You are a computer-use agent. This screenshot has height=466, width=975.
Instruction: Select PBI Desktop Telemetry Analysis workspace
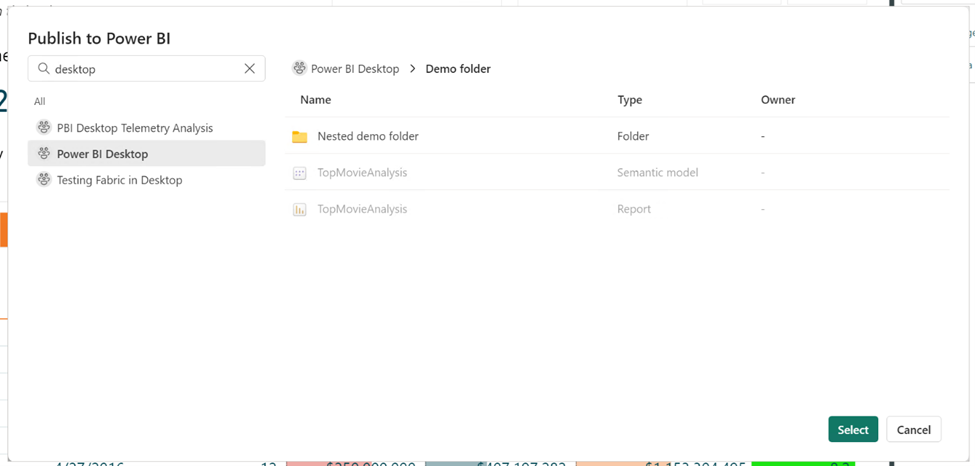(x=135, y=128)
